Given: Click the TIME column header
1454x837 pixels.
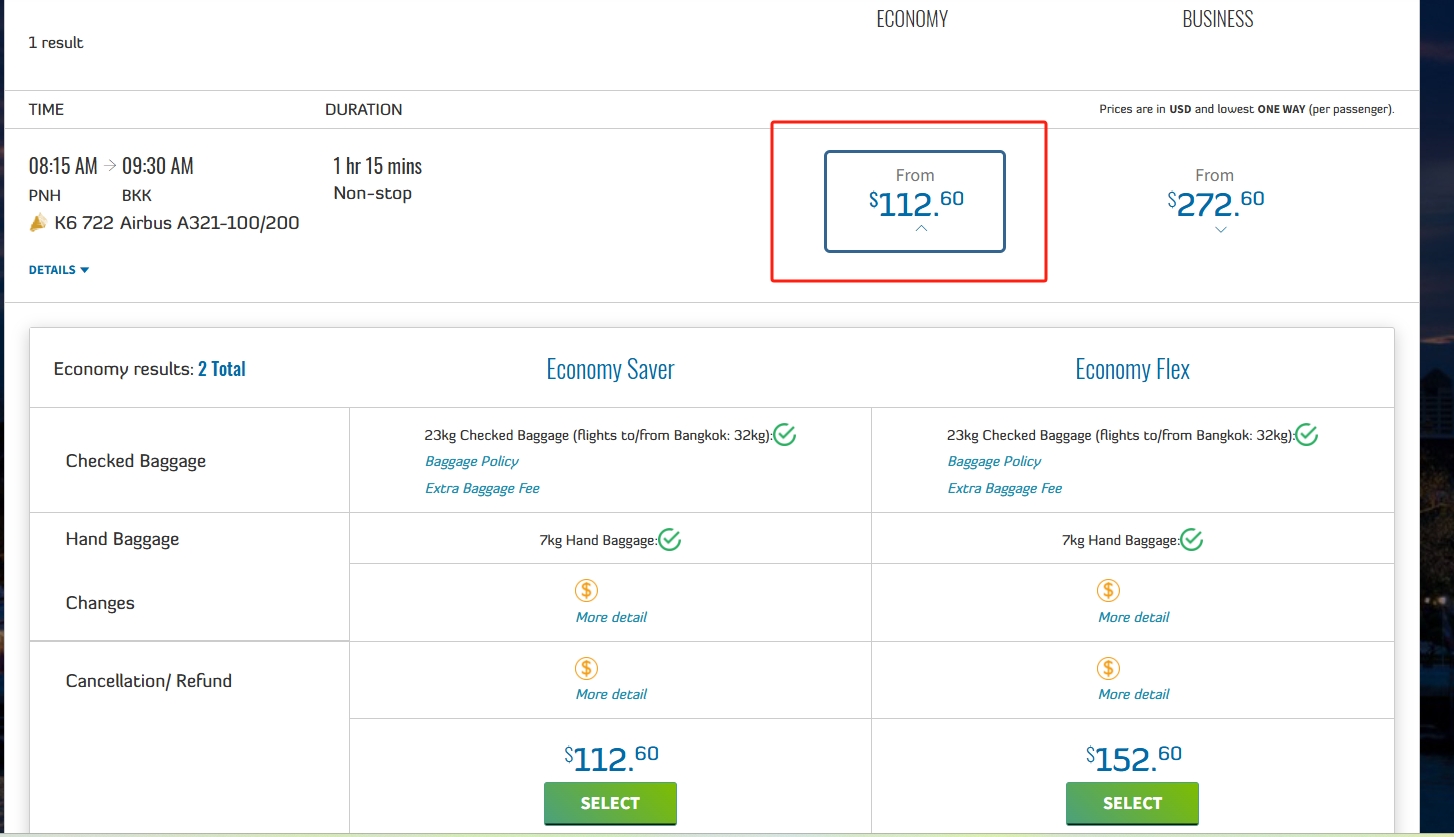Looking at the screenshot, I should 46,109.
